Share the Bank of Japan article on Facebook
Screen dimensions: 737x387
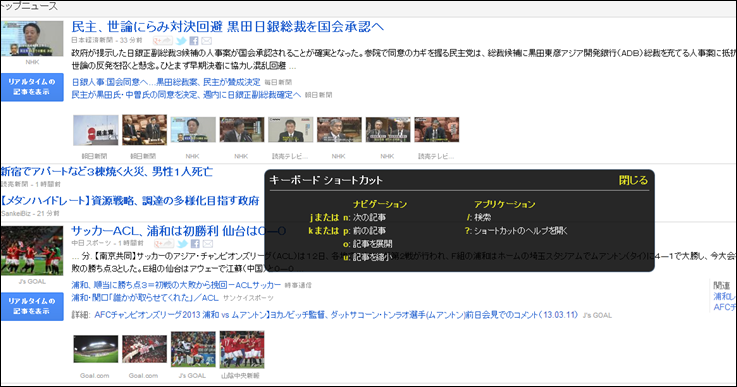194,41
